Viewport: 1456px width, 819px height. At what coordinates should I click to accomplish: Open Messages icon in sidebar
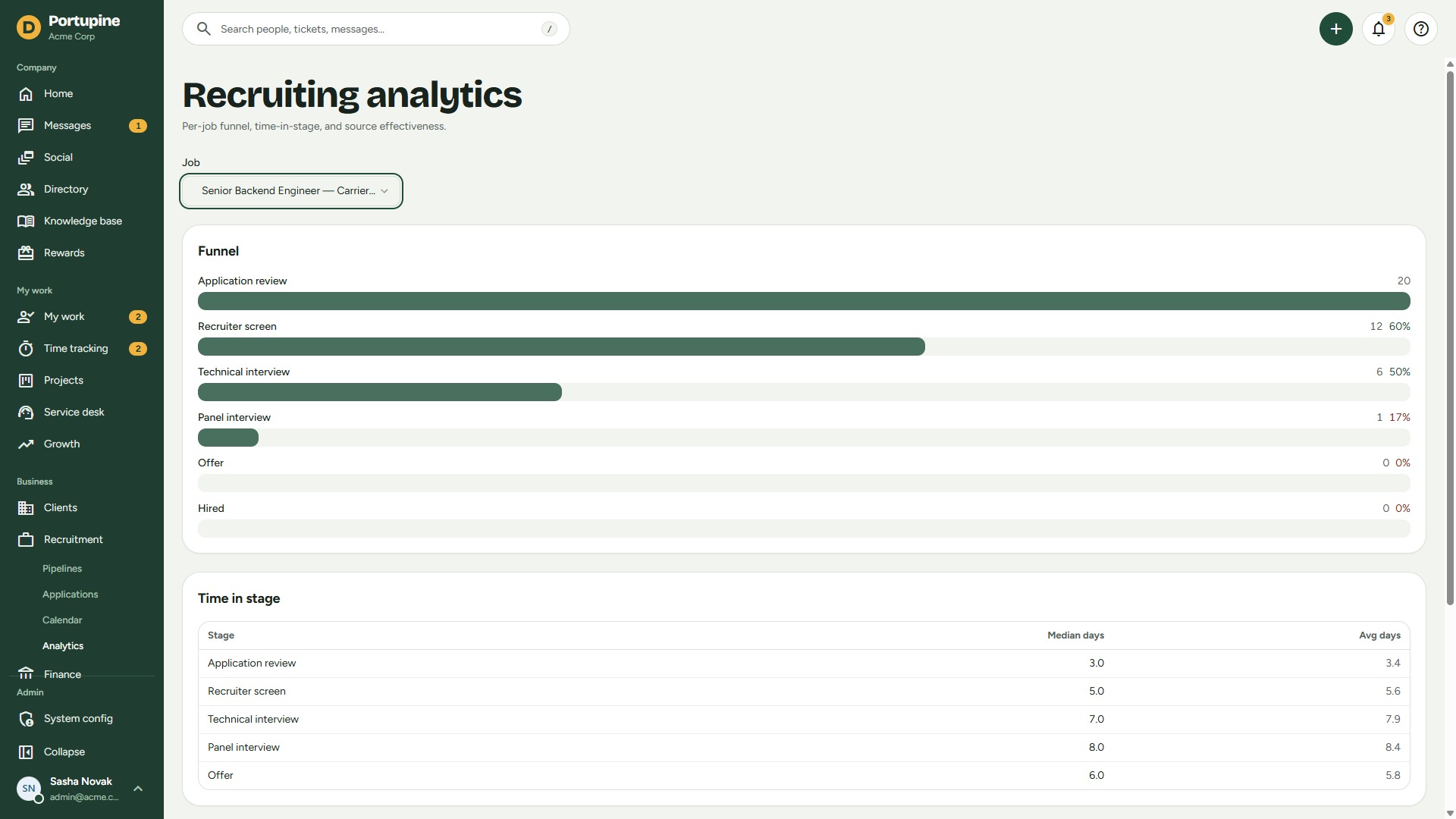(26, 126)
